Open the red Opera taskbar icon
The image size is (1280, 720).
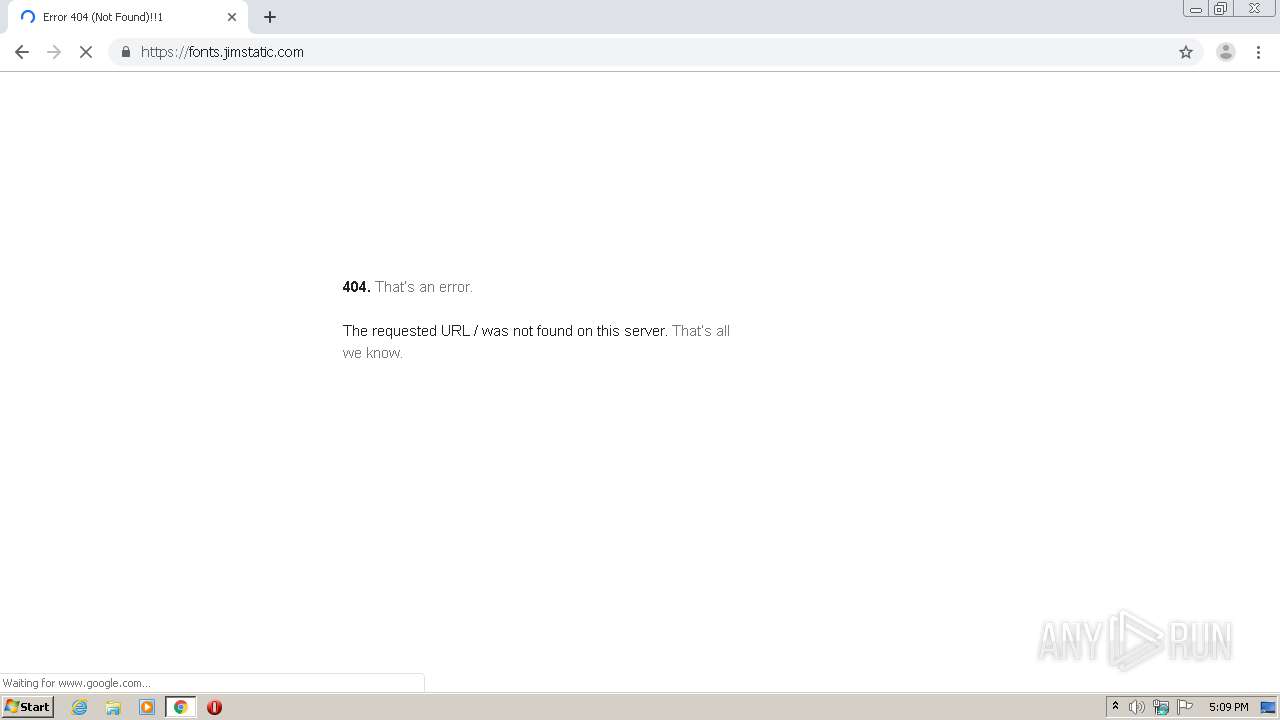[x=214, y=707]
